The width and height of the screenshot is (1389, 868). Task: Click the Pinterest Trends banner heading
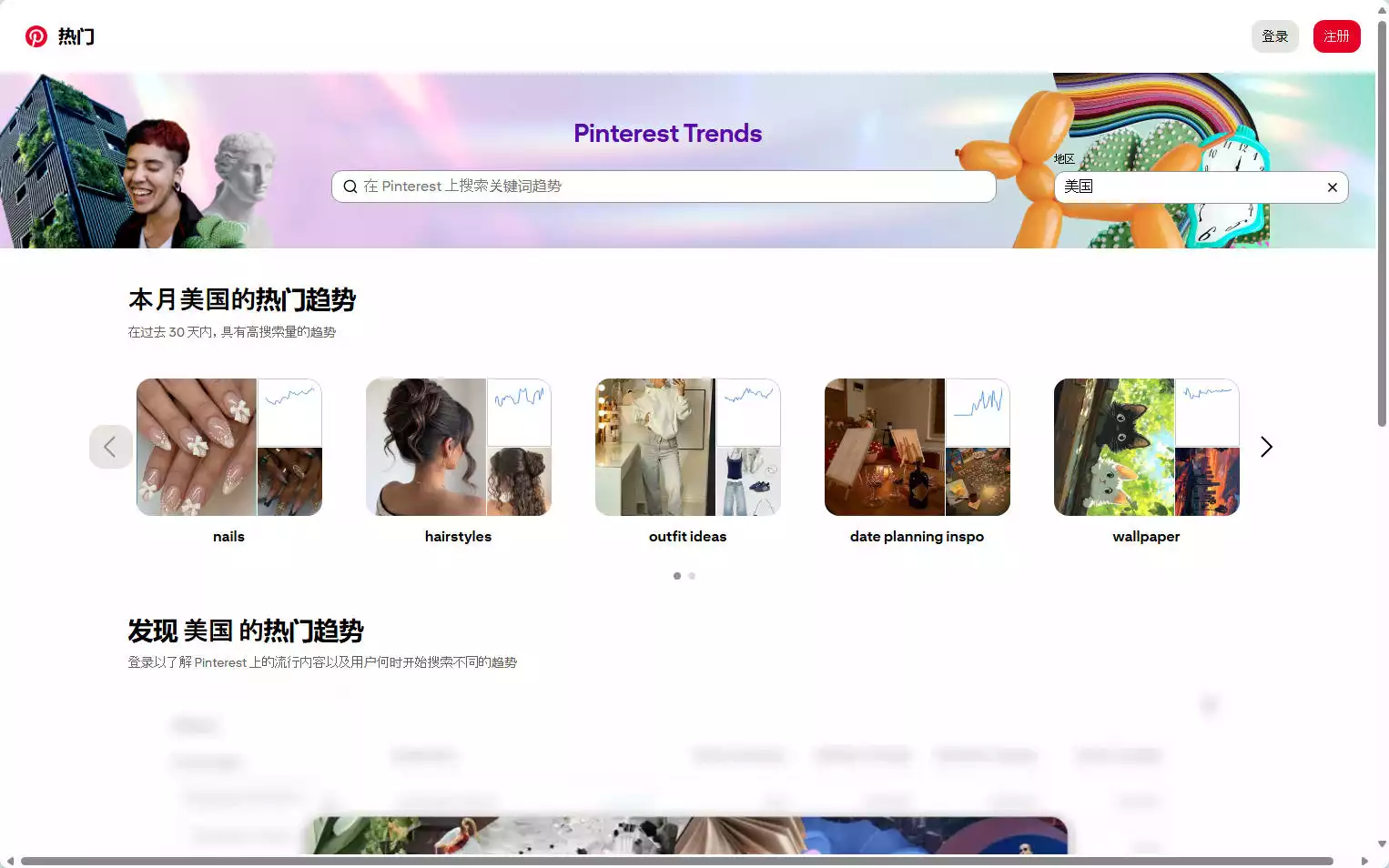tap(668, 134)
